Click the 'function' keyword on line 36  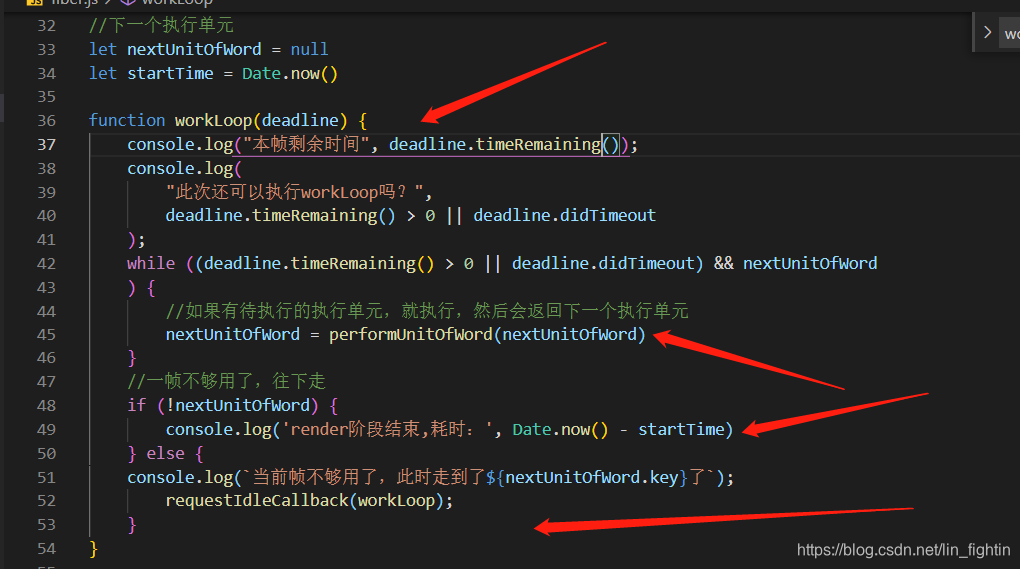coord(127,120)
